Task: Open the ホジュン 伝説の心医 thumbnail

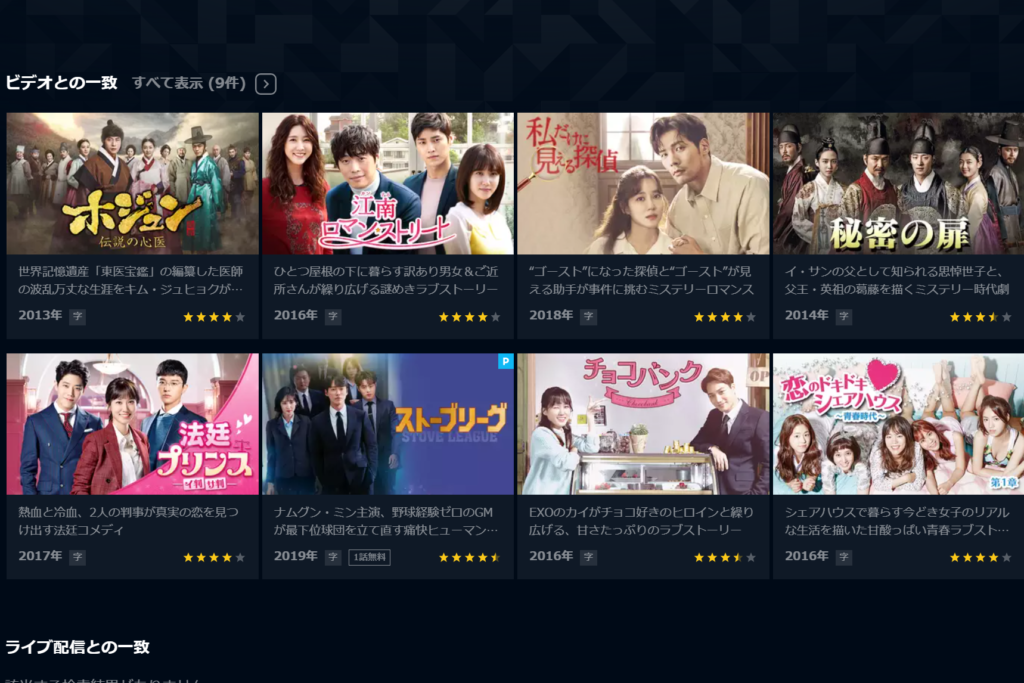Action: [x=133, y=183]
